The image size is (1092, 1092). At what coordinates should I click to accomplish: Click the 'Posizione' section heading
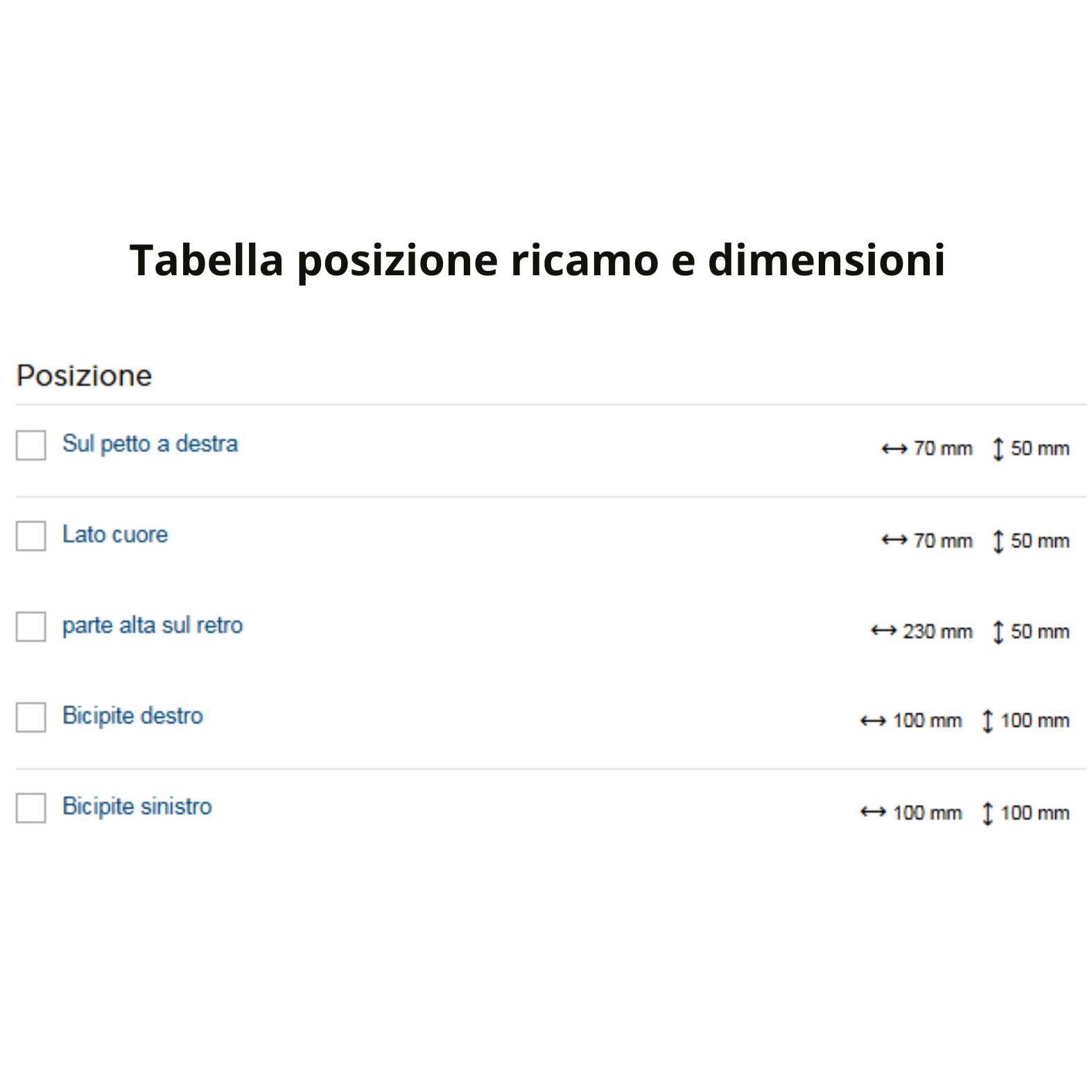point(84,376)
